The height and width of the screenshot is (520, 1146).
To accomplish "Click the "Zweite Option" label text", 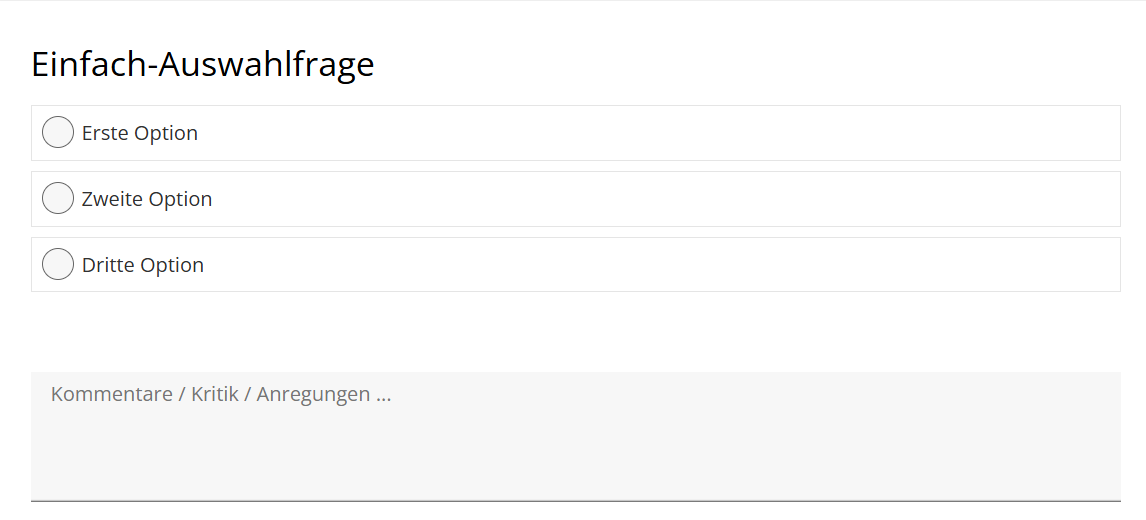I will [x=147, y=199].
